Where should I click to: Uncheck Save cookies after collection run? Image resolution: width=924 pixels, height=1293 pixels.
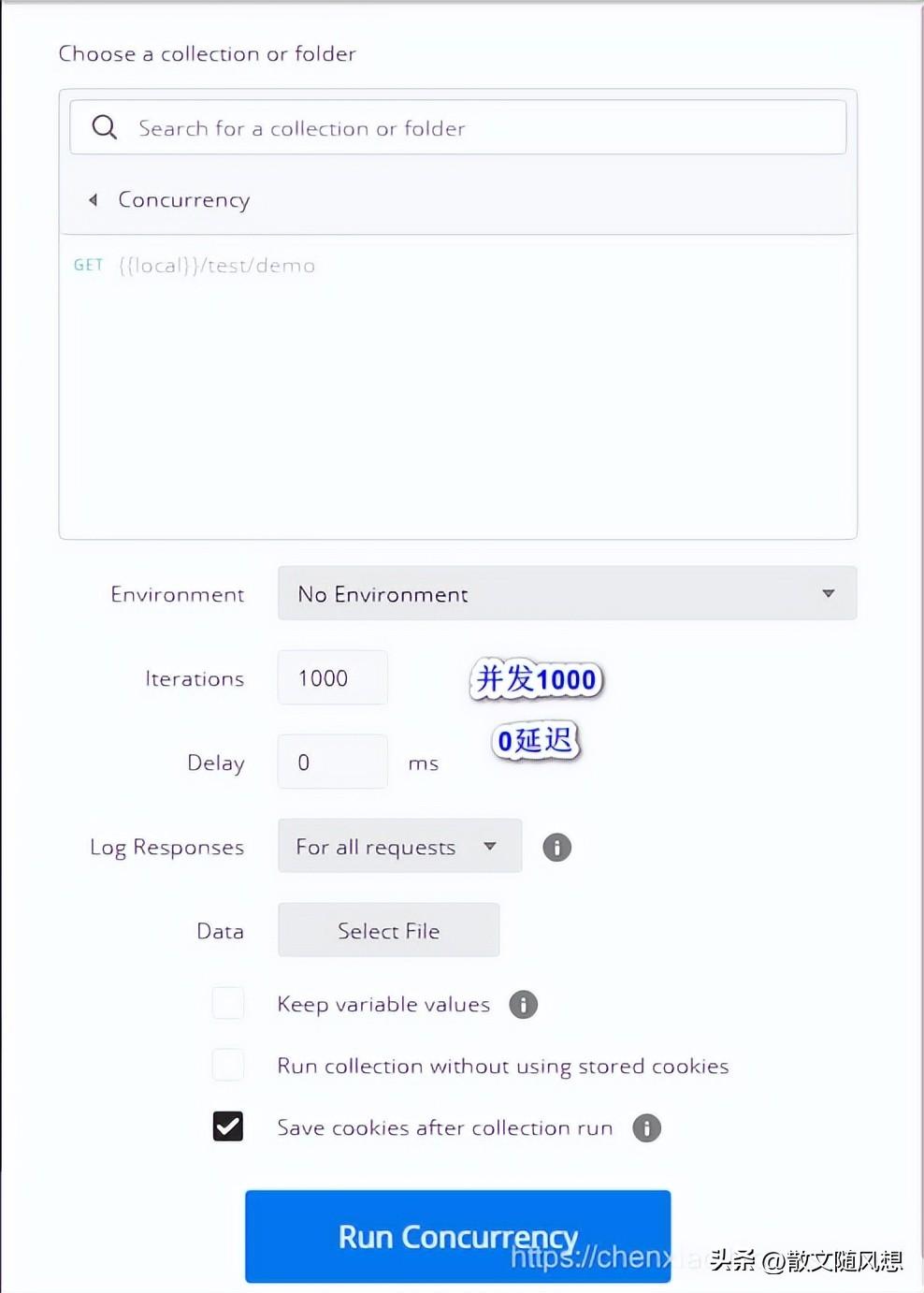[228, 1126]
